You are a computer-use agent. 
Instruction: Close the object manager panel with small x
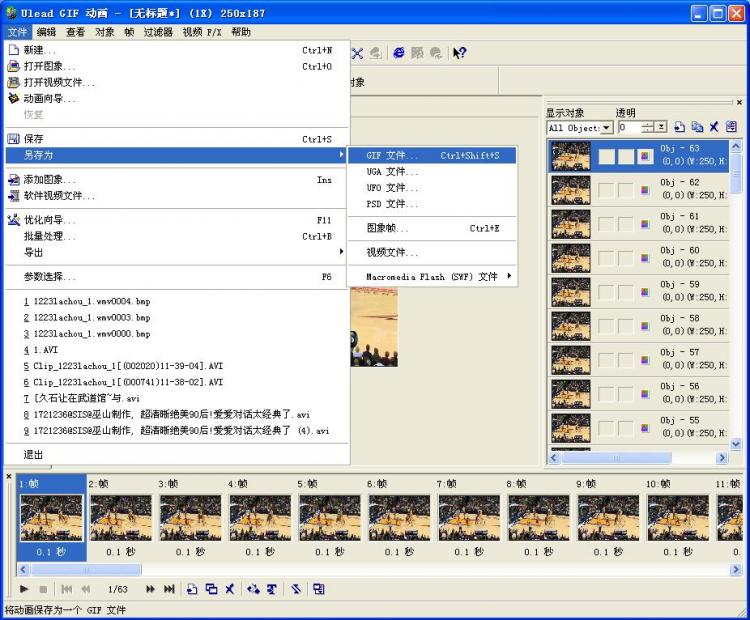coord(739,102)
